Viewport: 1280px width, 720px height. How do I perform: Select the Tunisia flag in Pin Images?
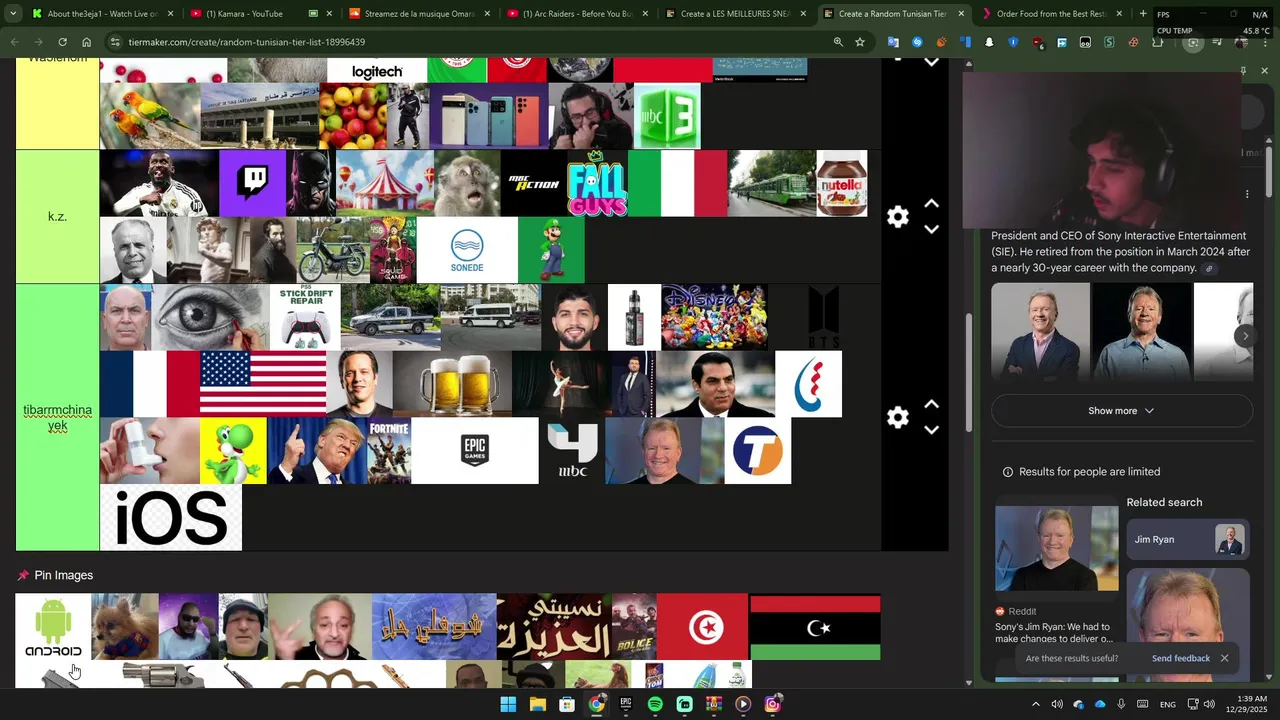[x=703, y=627]
